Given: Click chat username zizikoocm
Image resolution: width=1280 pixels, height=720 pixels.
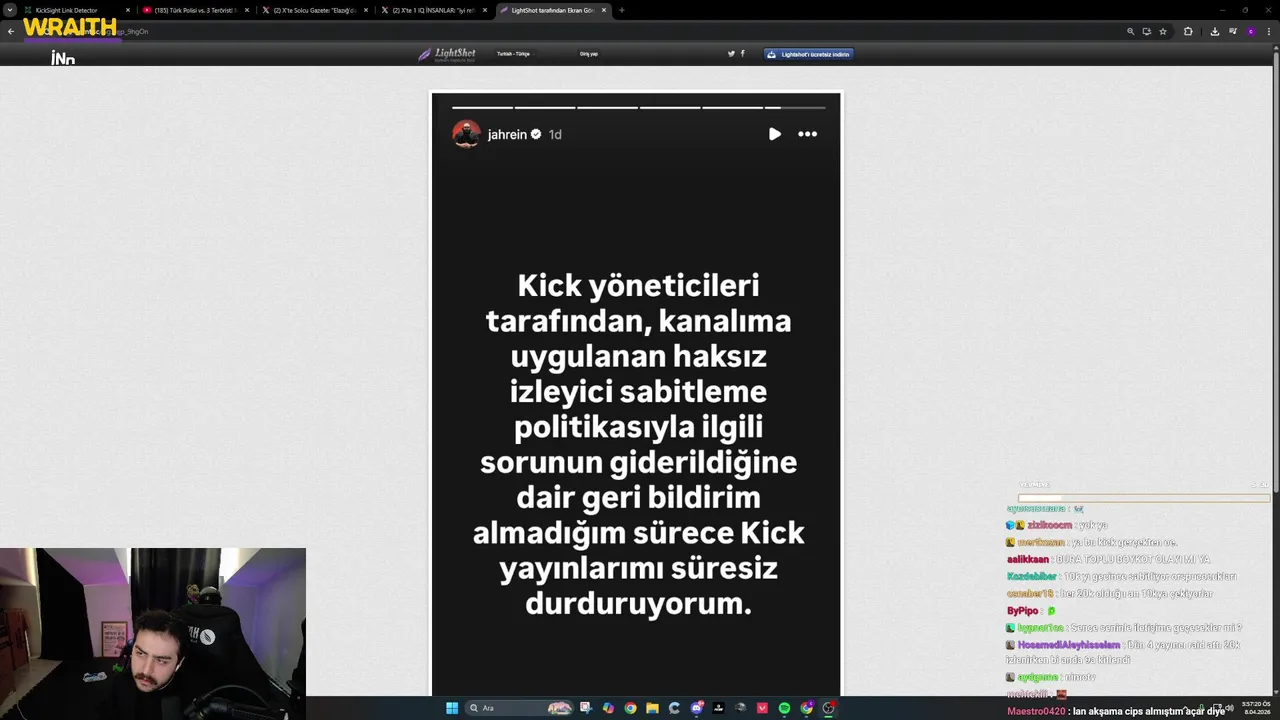Looking at the screenshot, I should [x=1049, y=525].
